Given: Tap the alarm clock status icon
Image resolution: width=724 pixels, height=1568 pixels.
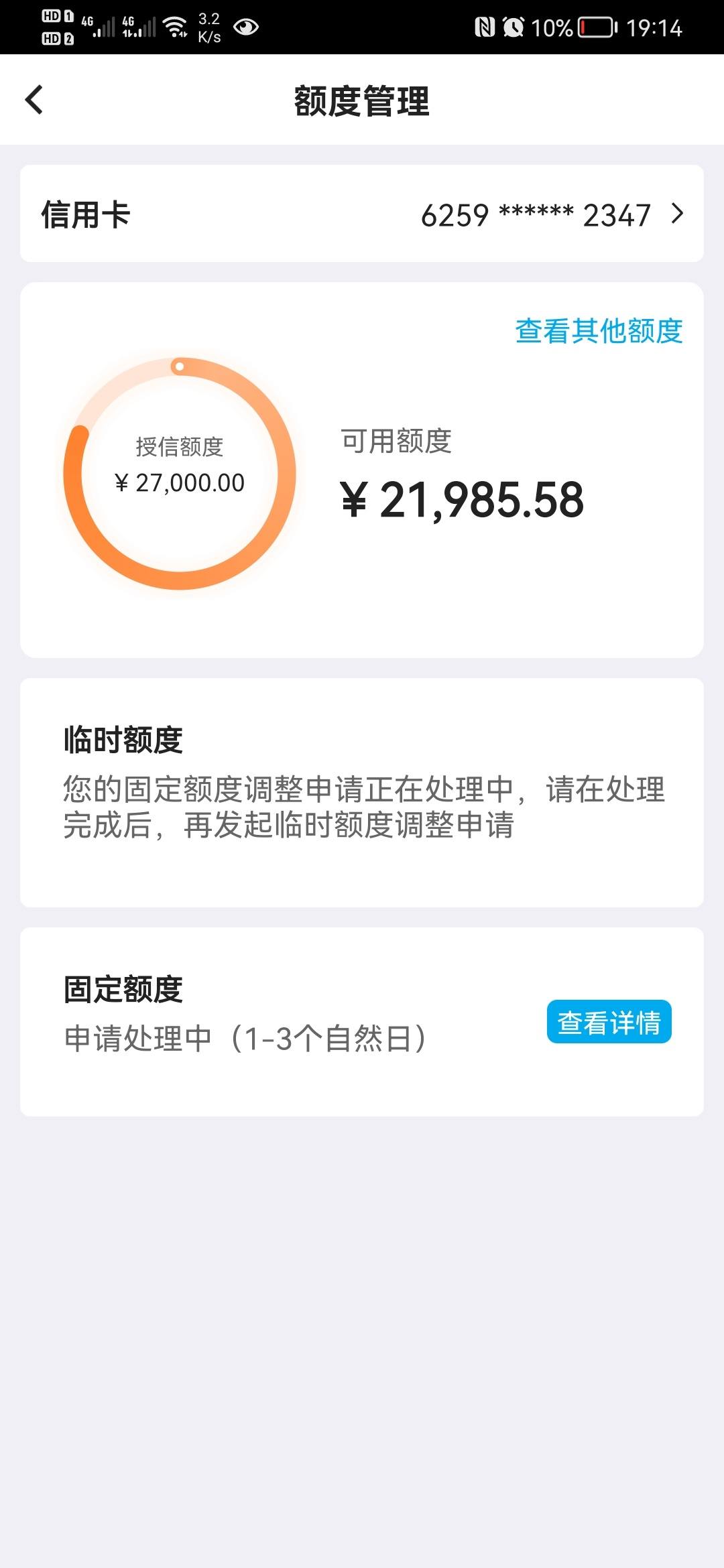Looking at the screenshot, I should click(x=514, y=27).
